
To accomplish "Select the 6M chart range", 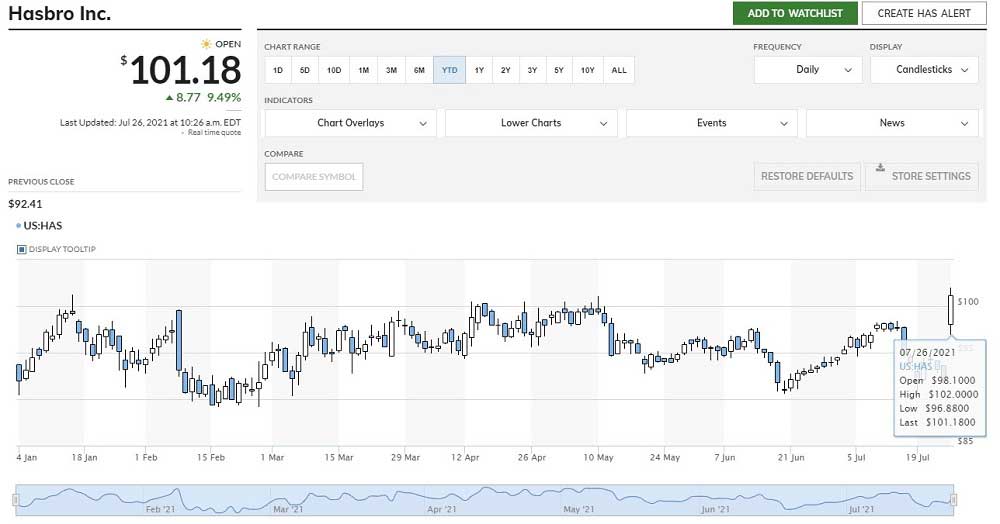I will pyautogui.click(x=419, y=70).
